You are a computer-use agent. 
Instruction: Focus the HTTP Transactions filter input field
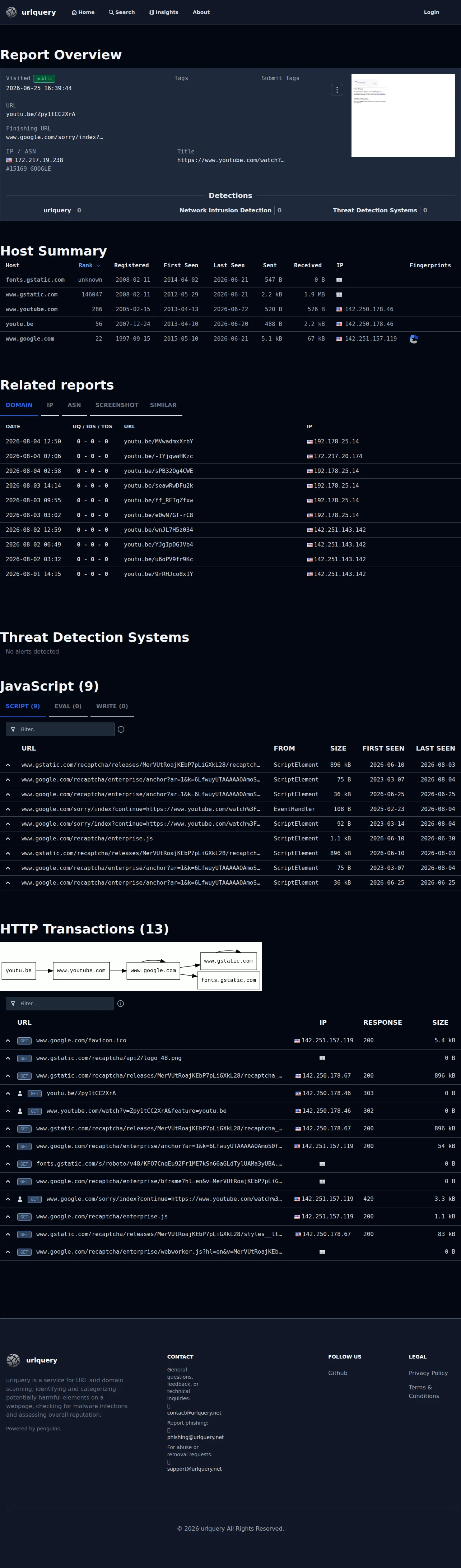[x=60, y=1004]
